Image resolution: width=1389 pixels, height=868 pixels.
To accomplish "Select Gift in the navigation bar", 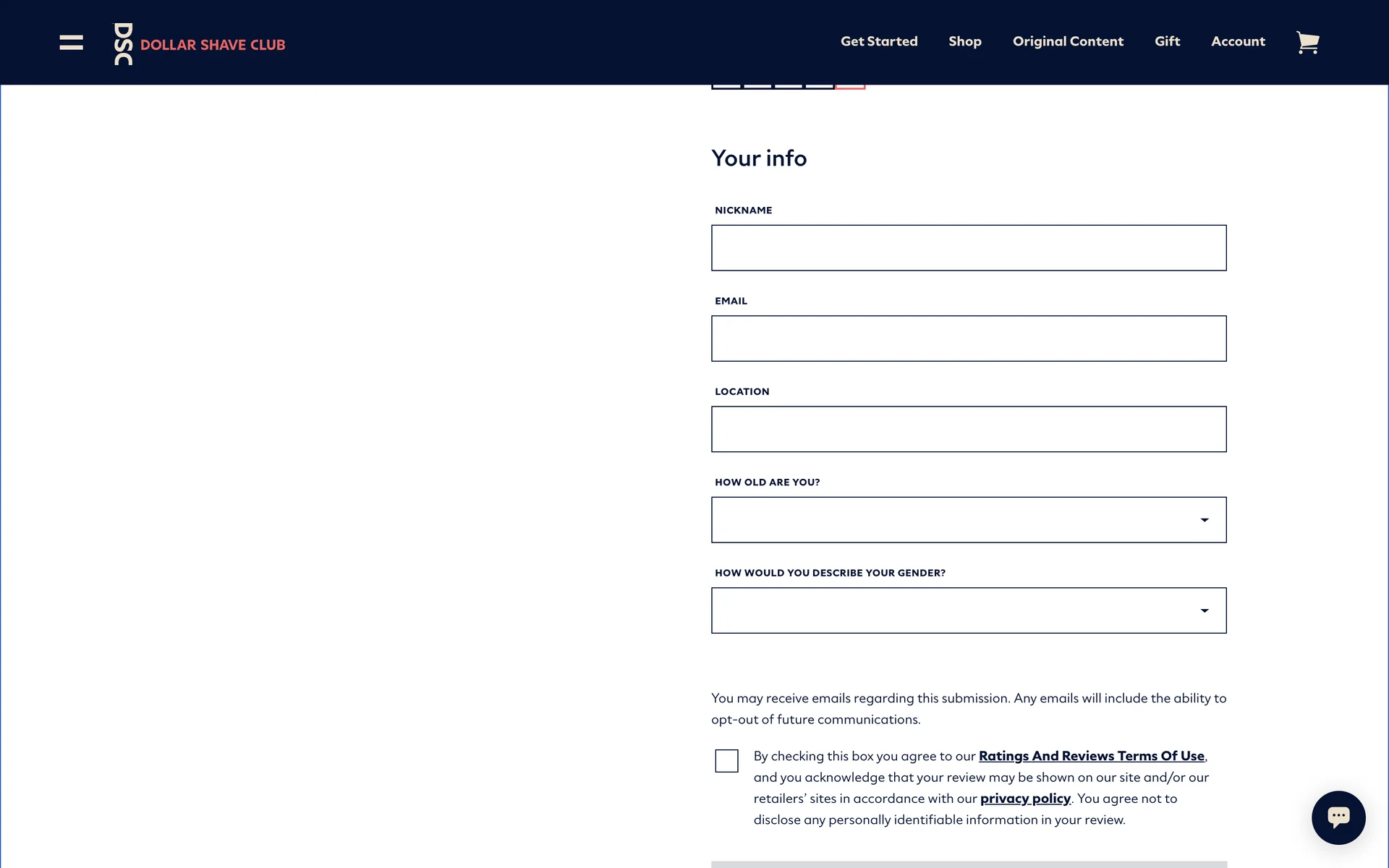I will pyautogui.click(x=1167, y=42).
